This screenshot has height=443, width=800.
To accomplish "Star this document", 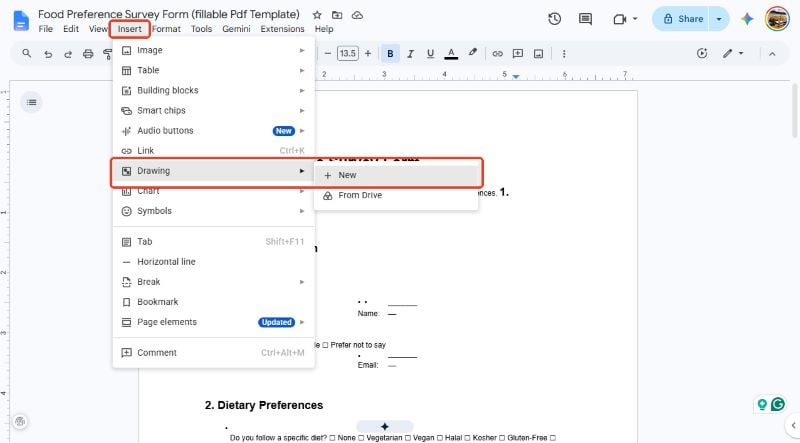I will 317,15.
